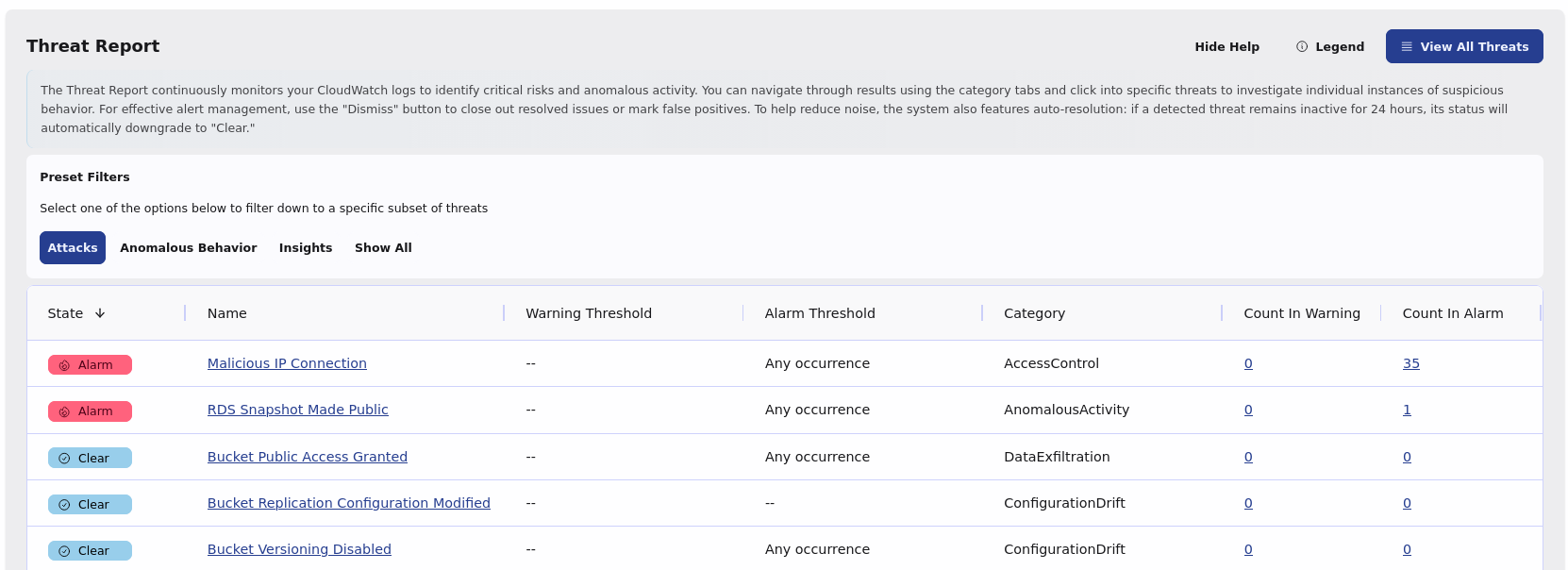This screenshot has width=1568, height=570.
Task: Switch to the Insights filter
Action: pyautogui.click(x=306, y=247)
